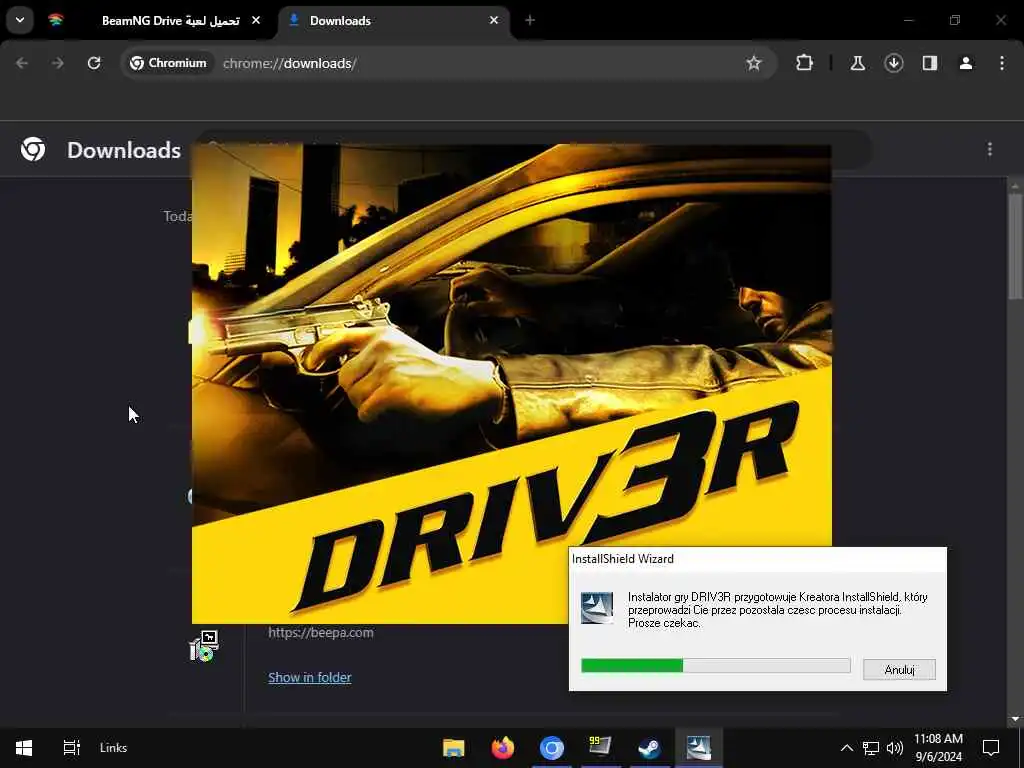Open File Explorer from the taskbar
This screenshot has height=768, width=1024.
pos(453,748)
